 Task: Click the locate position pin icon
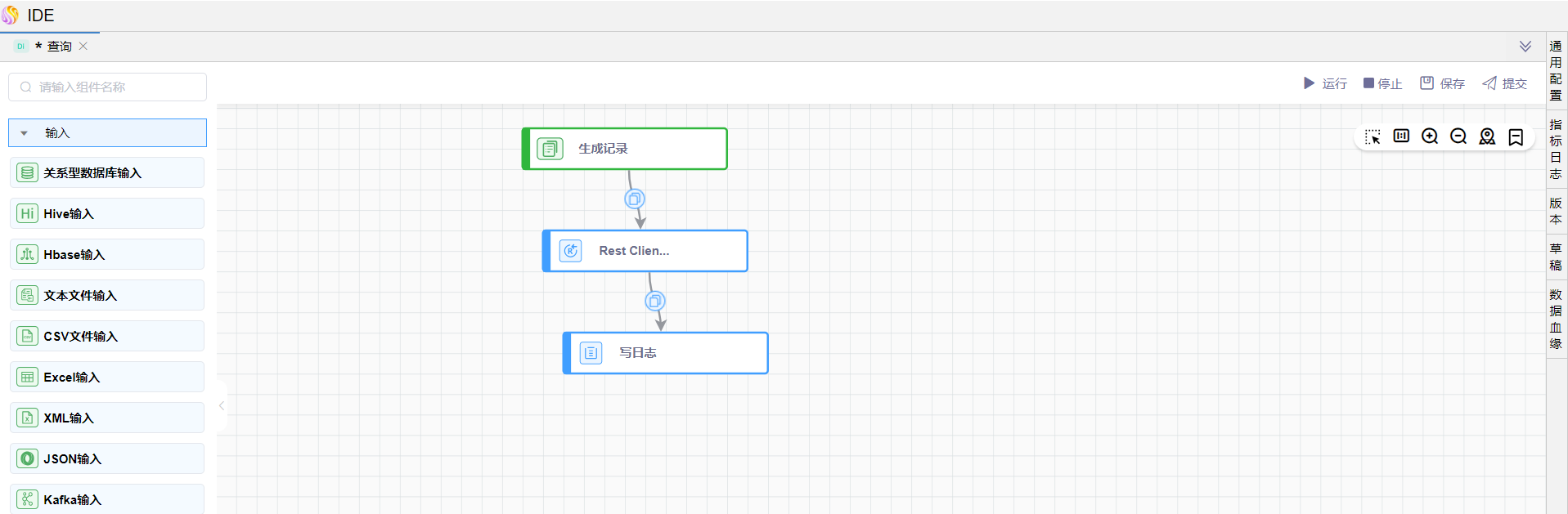tap(1486, 136)
